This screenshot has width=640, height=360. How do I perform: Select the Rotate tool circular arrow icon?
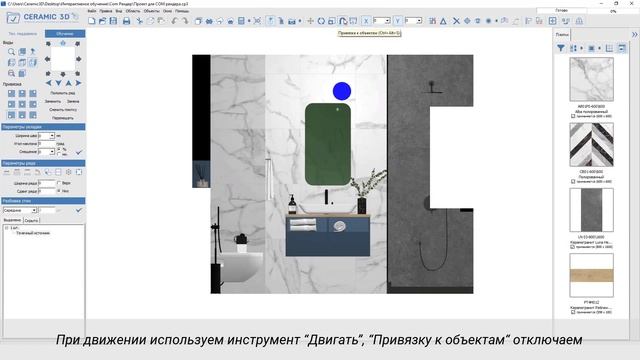tap(321, 21)
